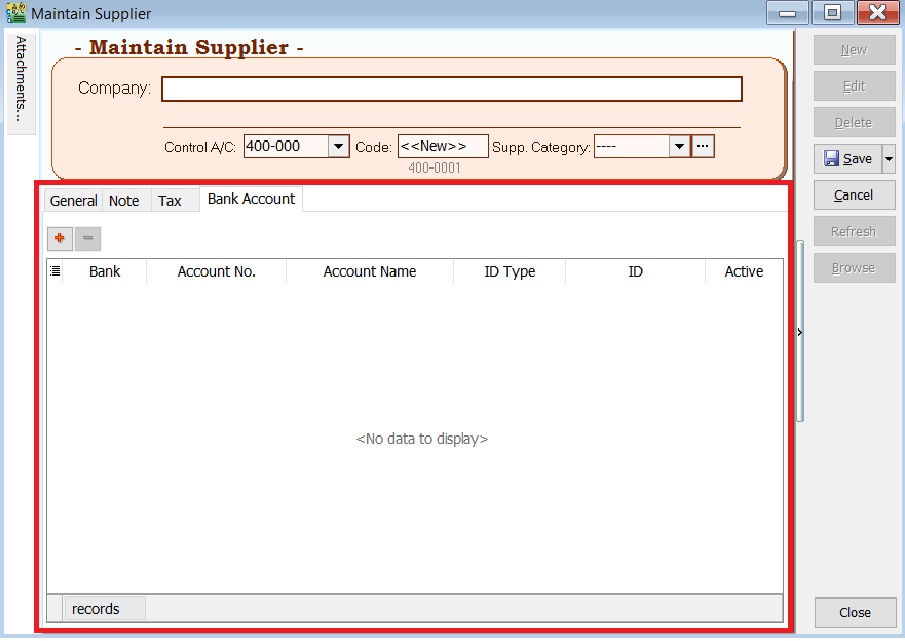Click the Cancel button
This screenshot has height=641, width=905.
(x=854, y=195)
